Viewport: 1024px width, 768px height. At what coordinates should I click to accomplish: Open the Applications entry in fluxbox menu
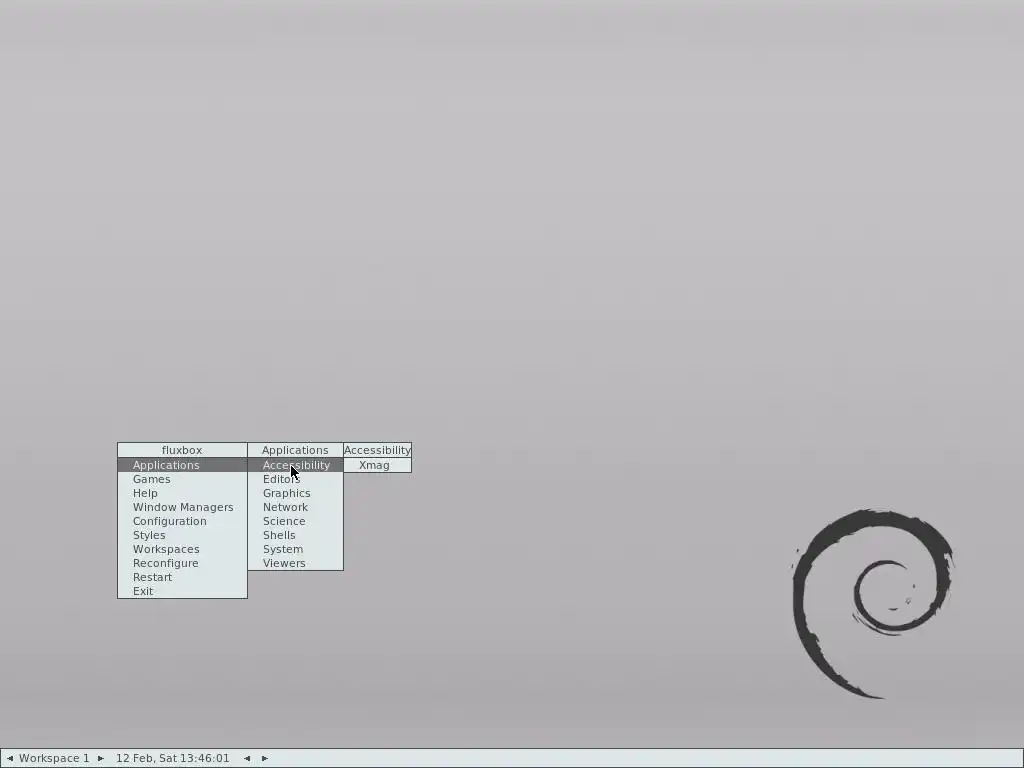(182, 465)
